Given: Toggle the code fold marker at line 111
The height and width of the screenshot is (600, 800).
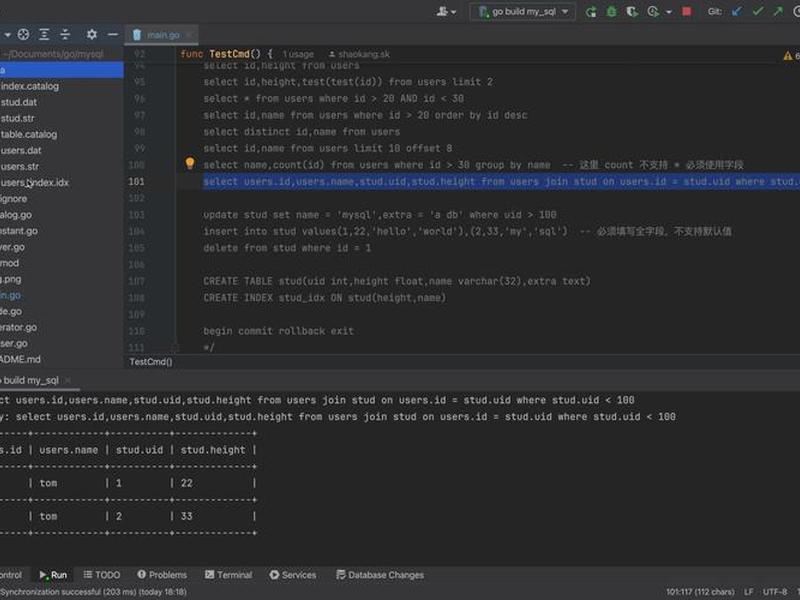Looking at the screenshot, I should click(x=174, y=348).
